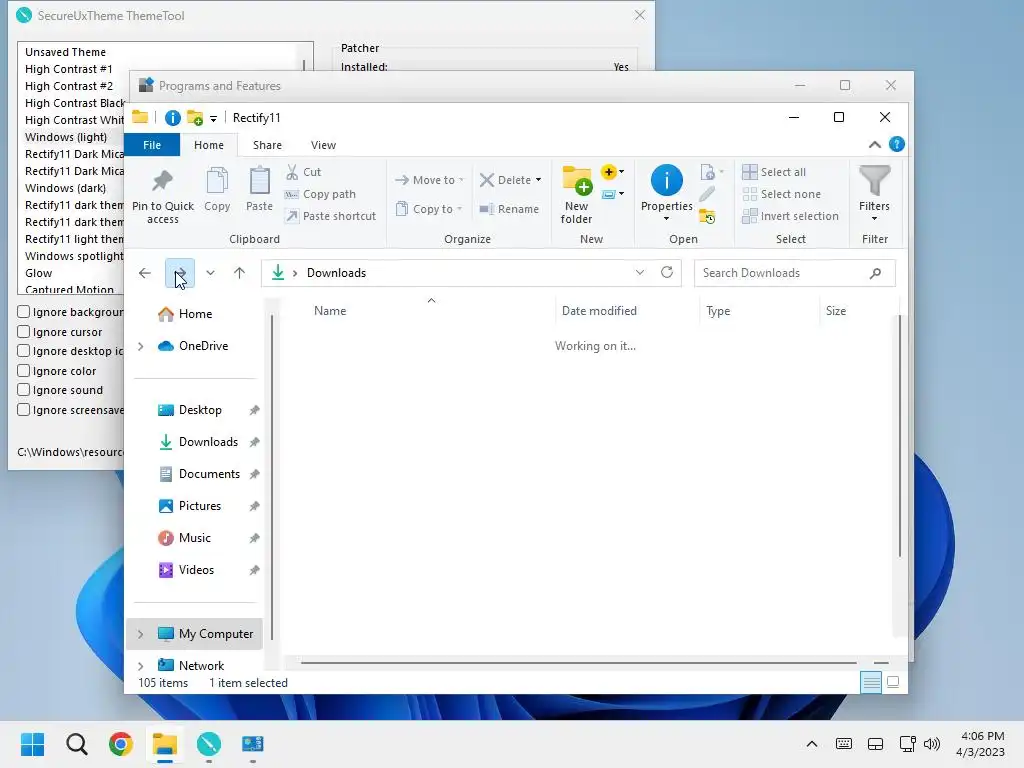Sort by Type column header
Image resolution: width=1024 pixels, height=768 pixels.
(x=759, y=311)
